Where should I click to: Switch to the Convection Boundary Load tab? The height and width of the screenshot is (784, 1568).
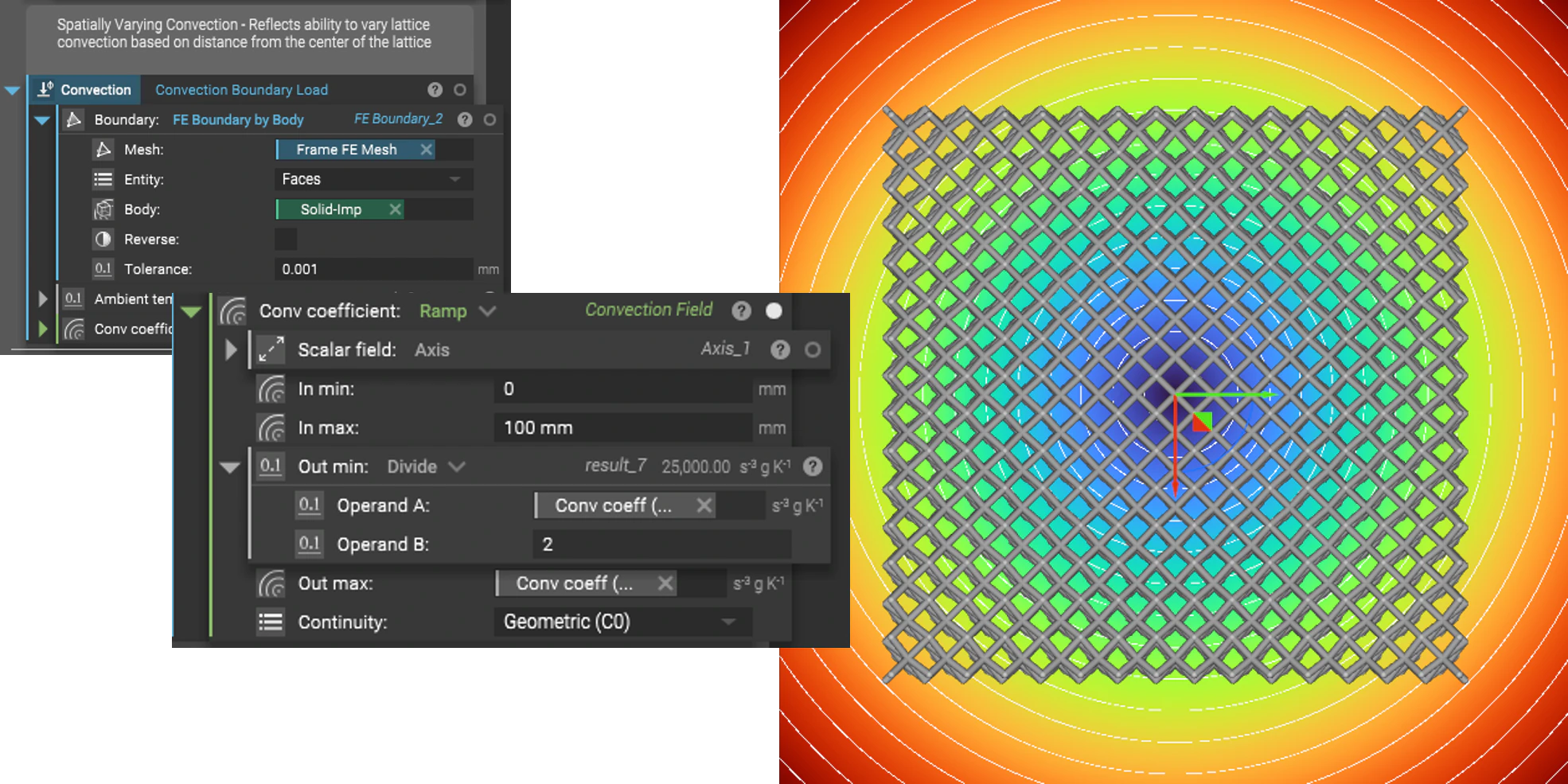[241, 89]
